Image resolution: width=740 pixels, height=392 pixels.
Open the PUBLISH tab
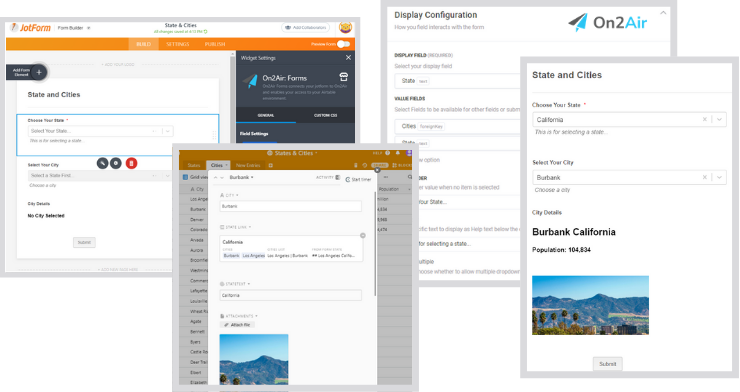[215, 44]
